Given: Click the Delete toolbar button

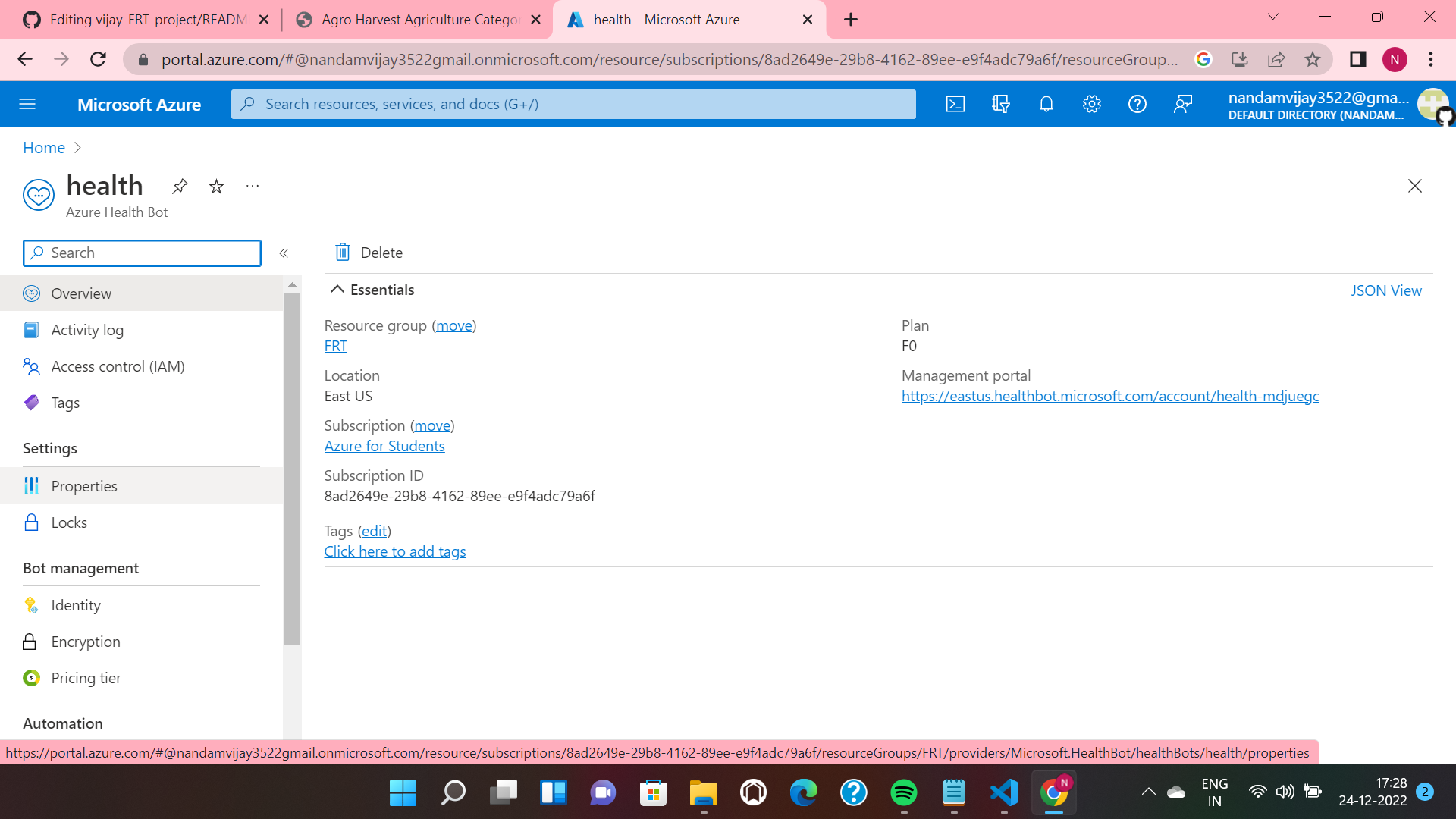Looking at the screenshot, I should (369, 253).
